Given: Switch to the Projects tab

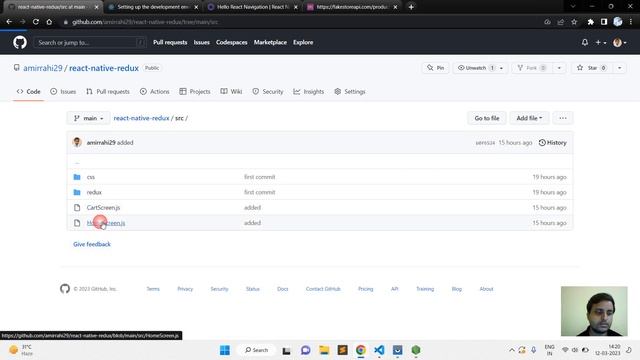Looking at the screenshot, I should point(195,91).
